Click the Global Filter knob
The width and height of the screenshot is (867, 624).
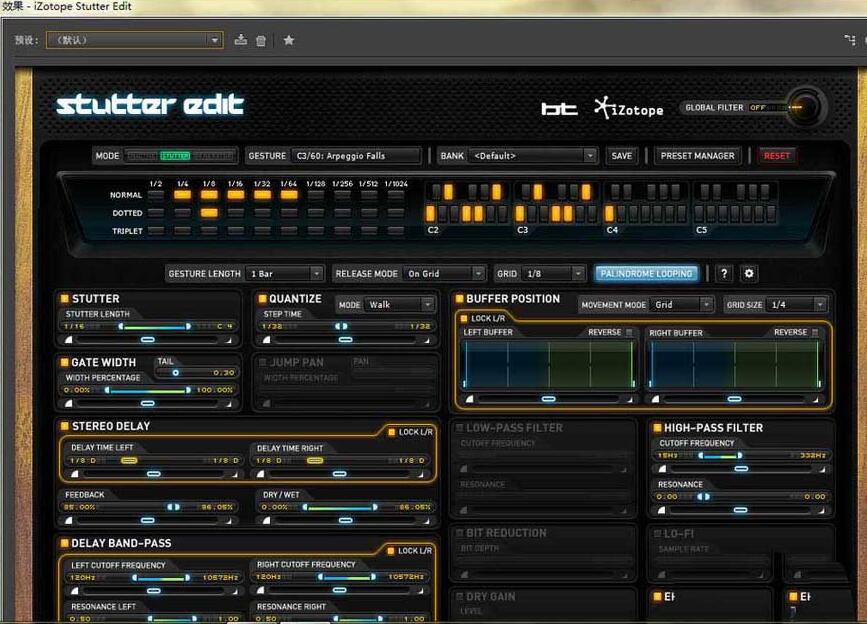coord(805,107)
